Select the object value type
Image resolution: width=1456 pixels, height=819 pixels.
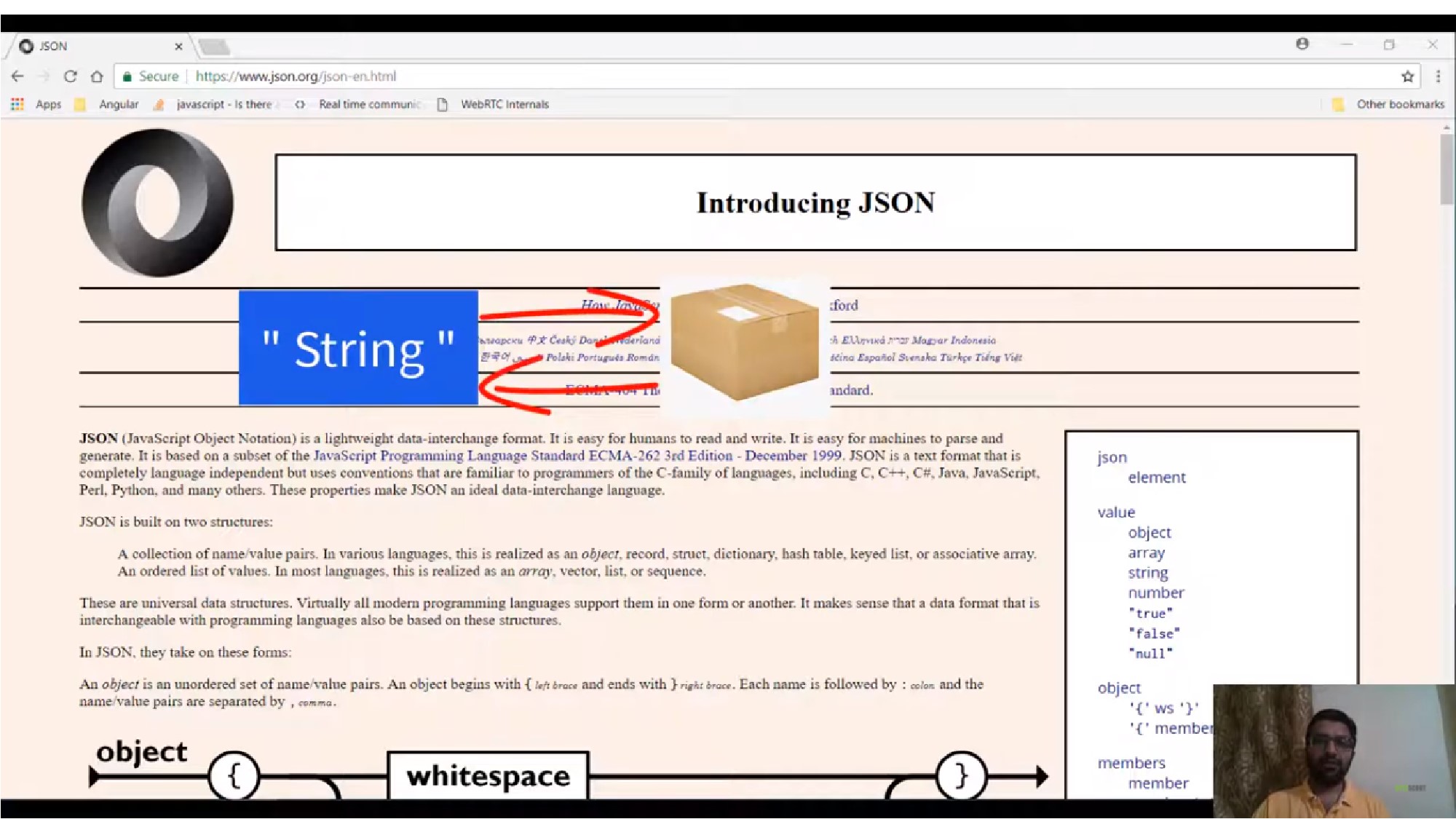click(1148, 532)
